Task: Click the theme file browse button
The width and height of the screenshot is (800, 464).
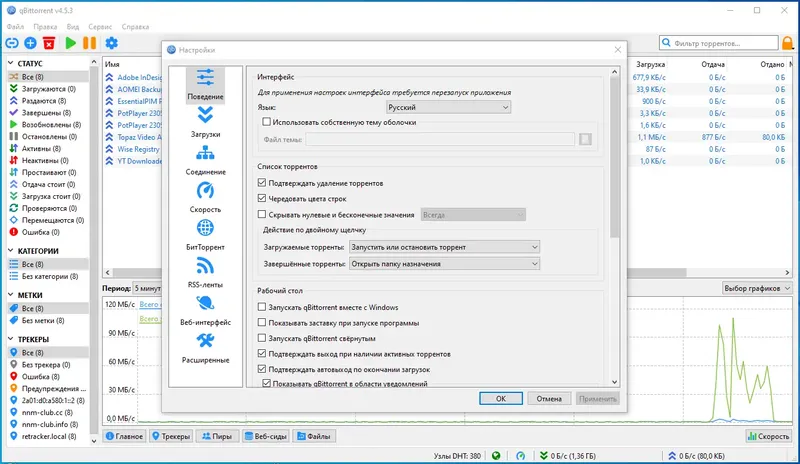Action: (x=585, y=139)
